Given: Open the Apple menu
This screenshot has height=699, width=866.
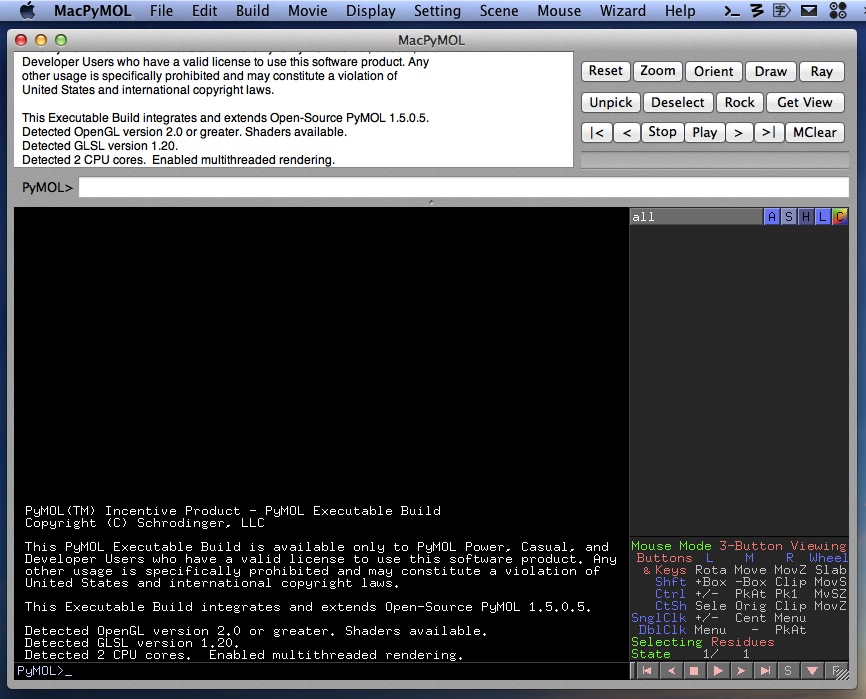Looking at the screenshot, I should tap(27, 10).
